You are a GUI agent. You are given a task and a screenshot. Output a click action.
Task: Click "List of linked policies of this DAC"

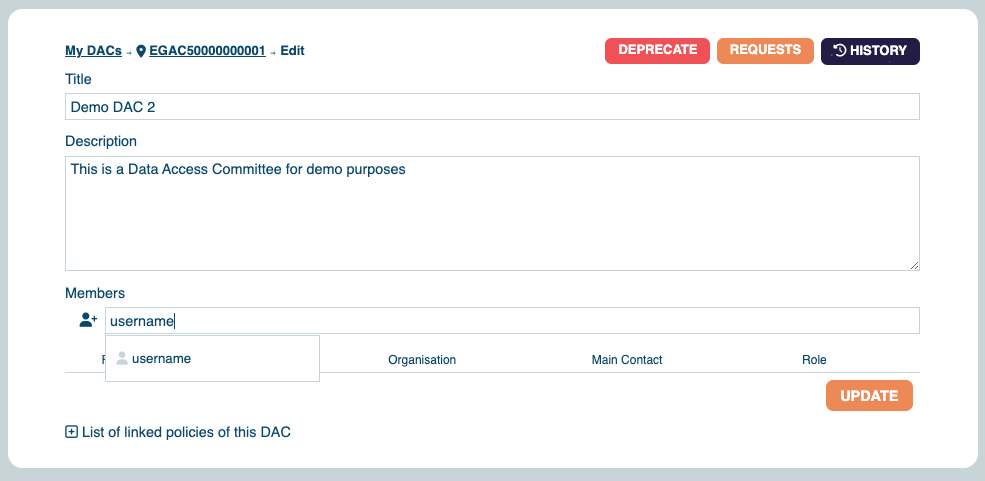[x=186, y=432]
